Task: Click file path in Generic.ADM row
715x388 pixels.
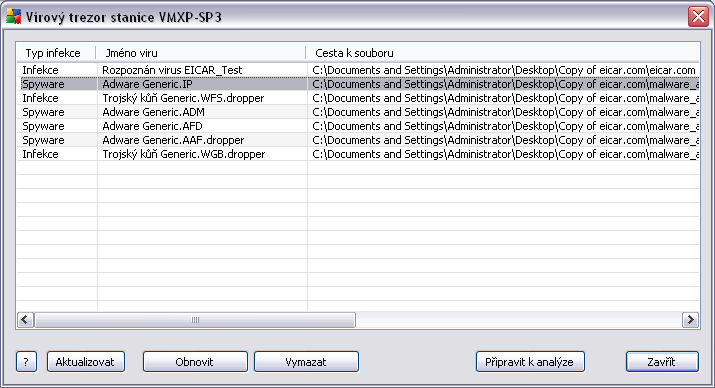Action: point(506,112)
